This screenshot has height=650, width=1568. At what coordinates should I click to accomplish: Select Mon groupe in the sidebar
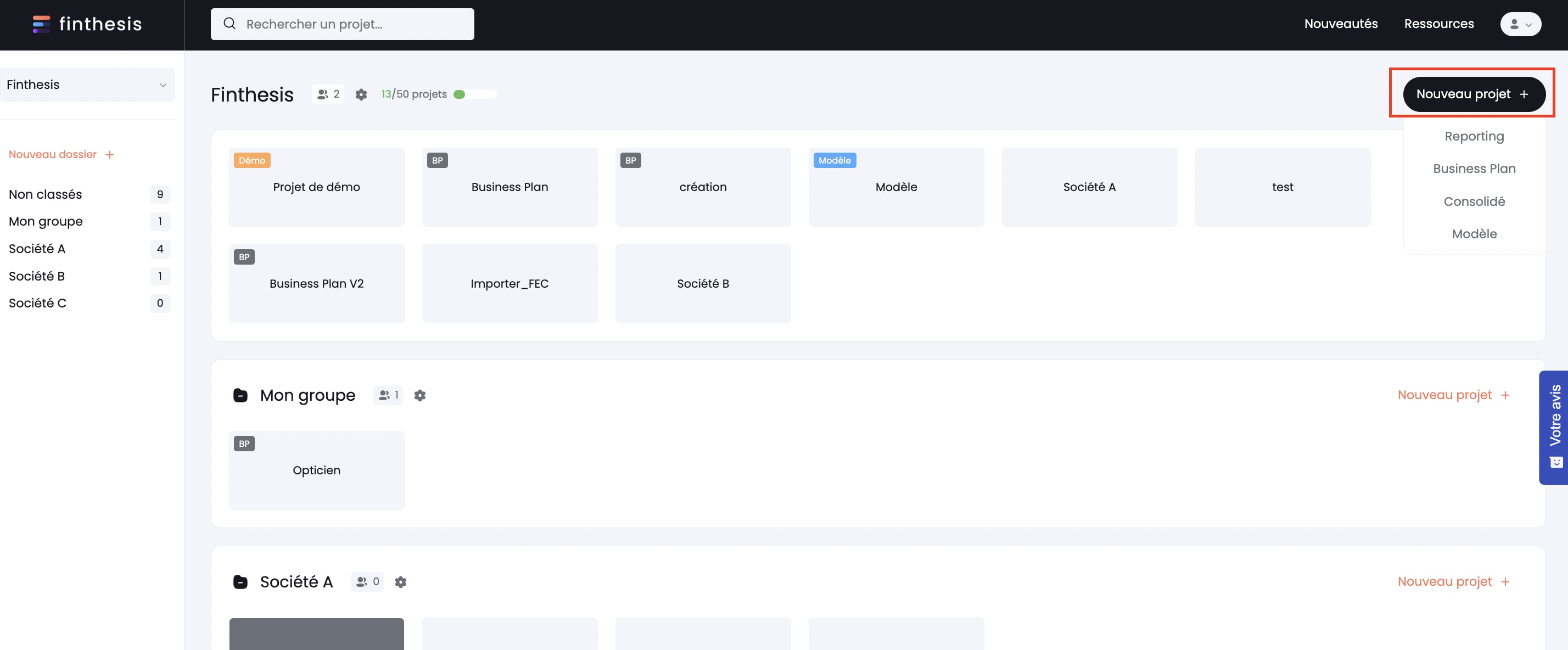click(x=89, y=222)
